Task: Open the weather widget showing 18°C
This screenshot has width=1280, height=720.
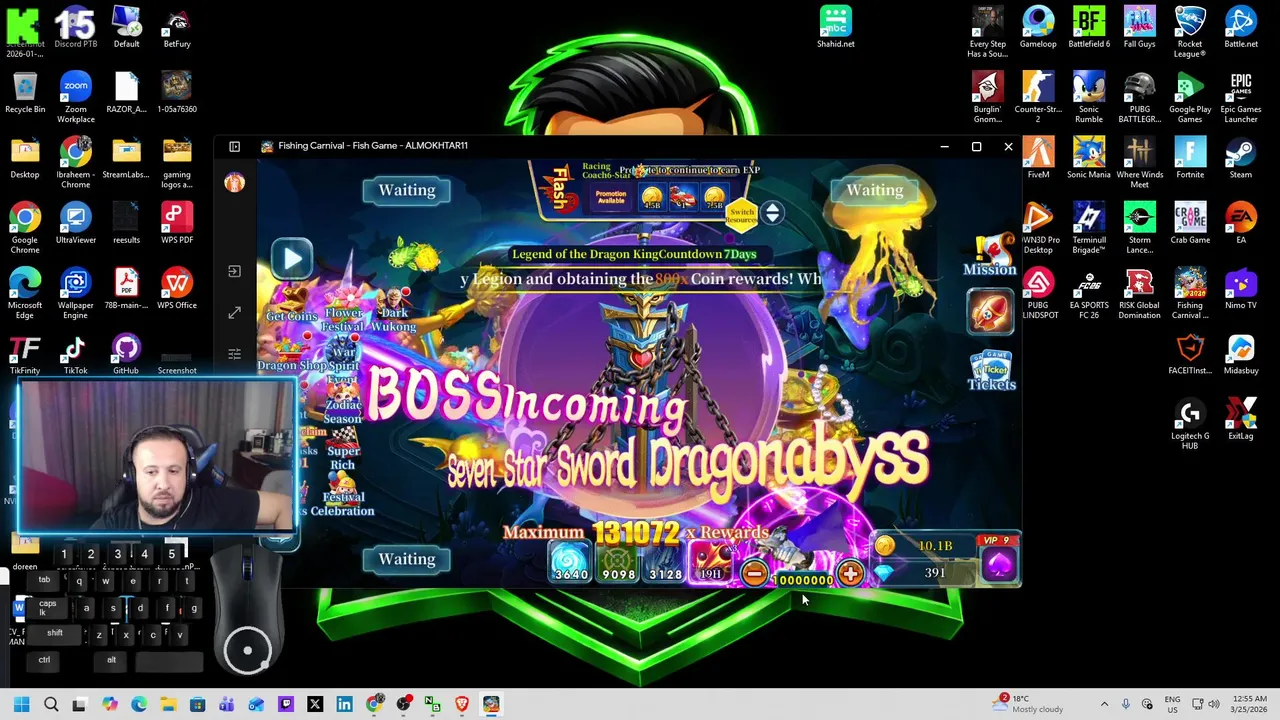Action: [1029, 704]
